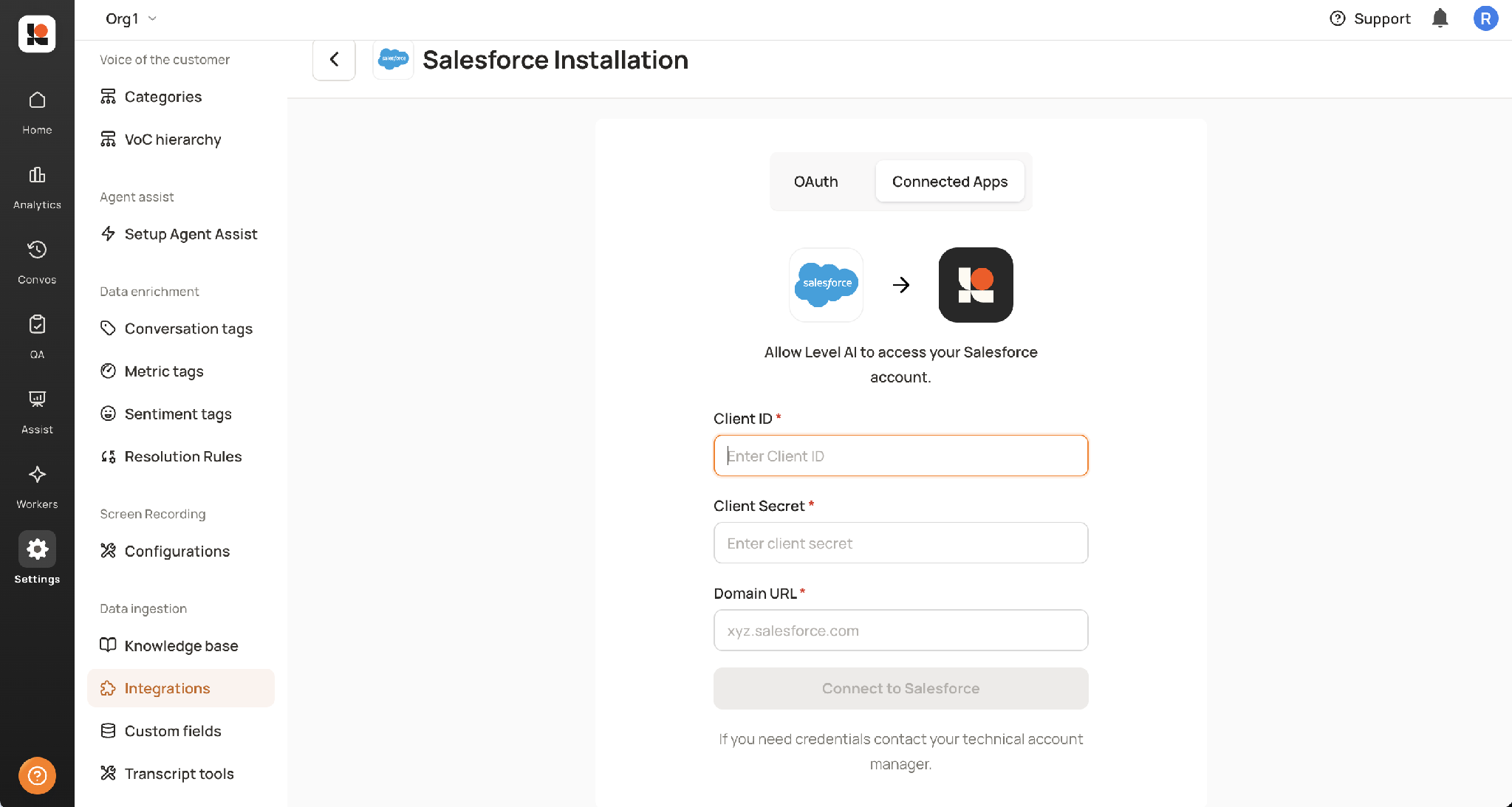
Task: Go back with the chevron arrow button
Action: click(x=334, y=60)
